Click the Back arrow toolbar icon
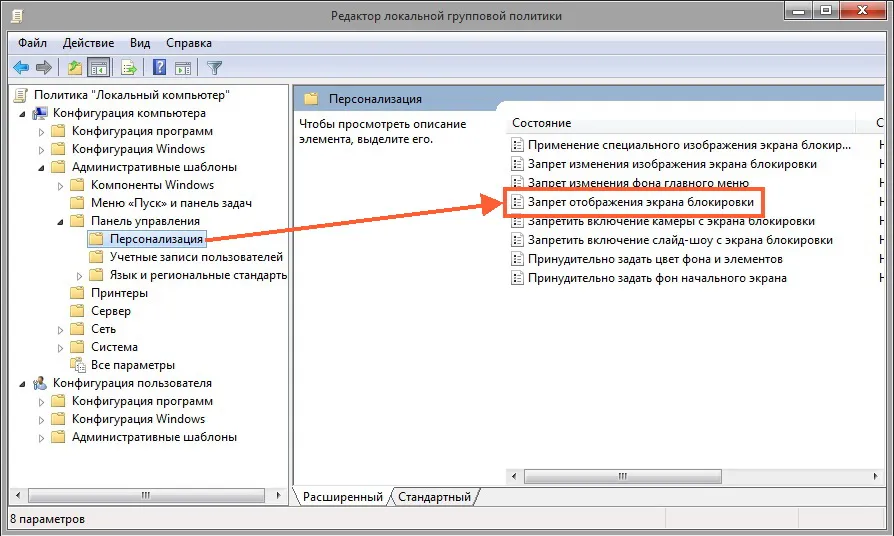The width and height of the screenshot is (894, 536). point(21,68)
